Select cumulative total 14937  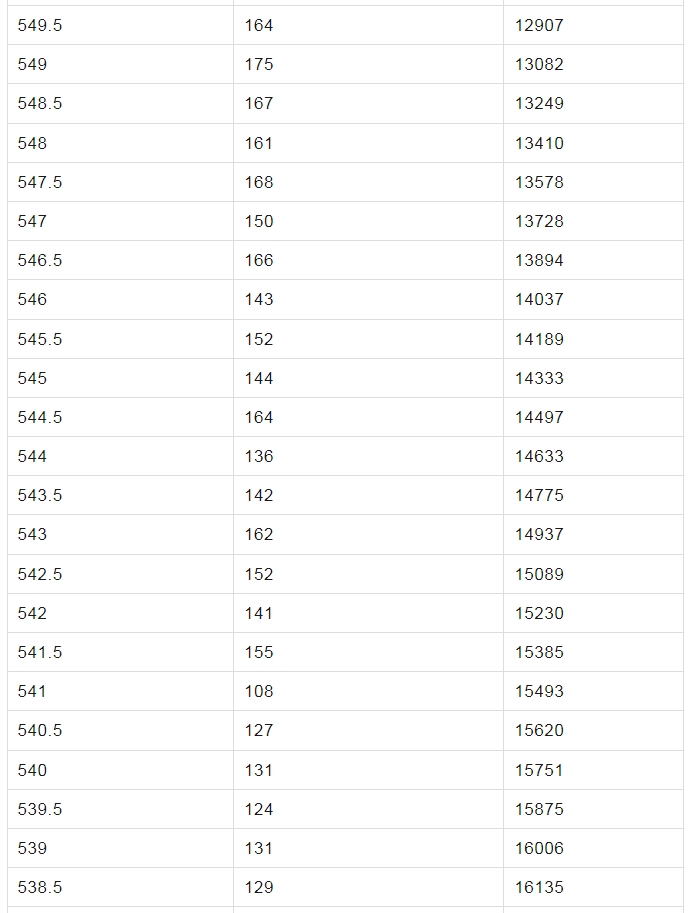539,534
